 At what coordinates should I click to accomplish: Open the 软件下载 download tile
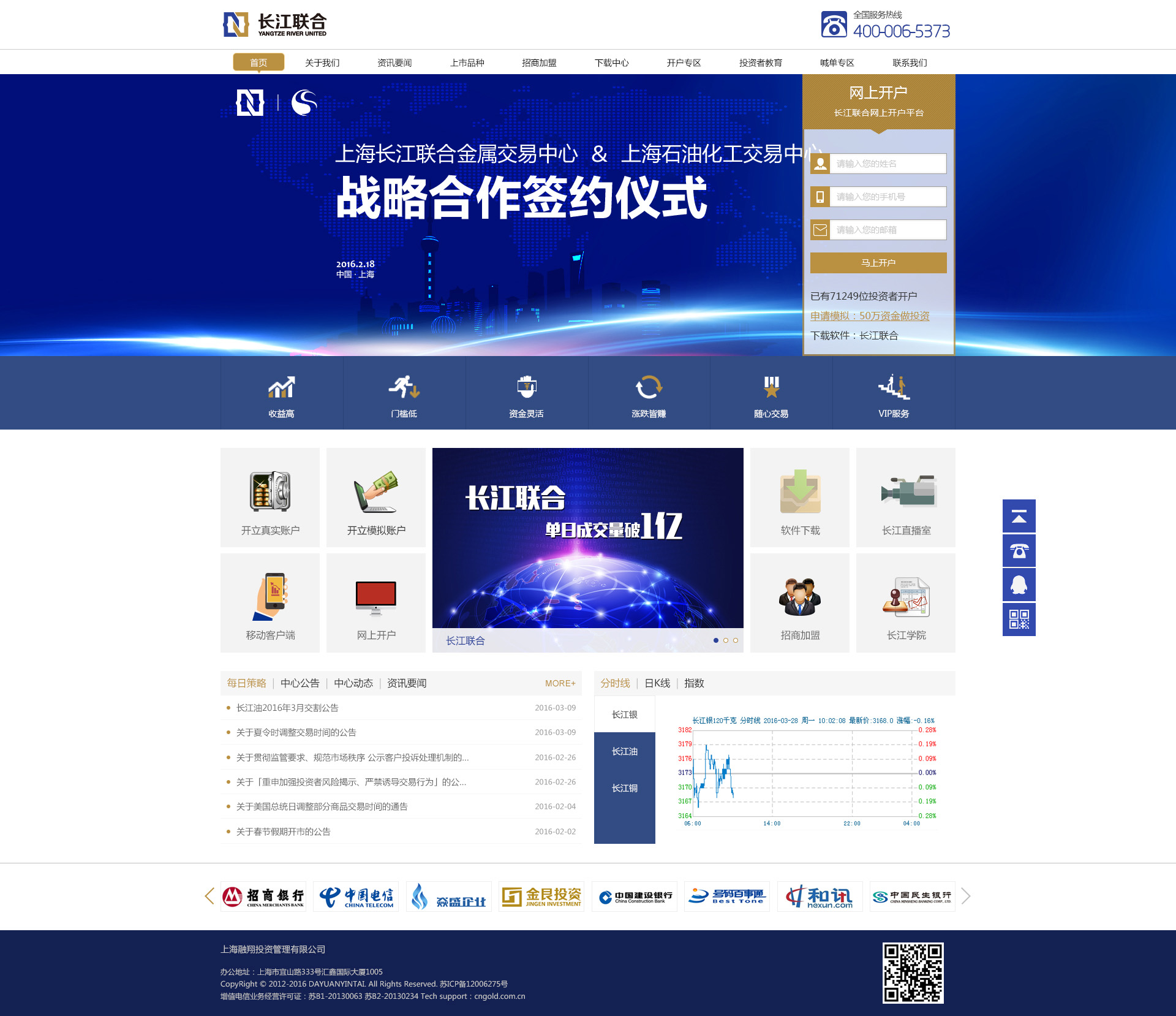(800, 498)
